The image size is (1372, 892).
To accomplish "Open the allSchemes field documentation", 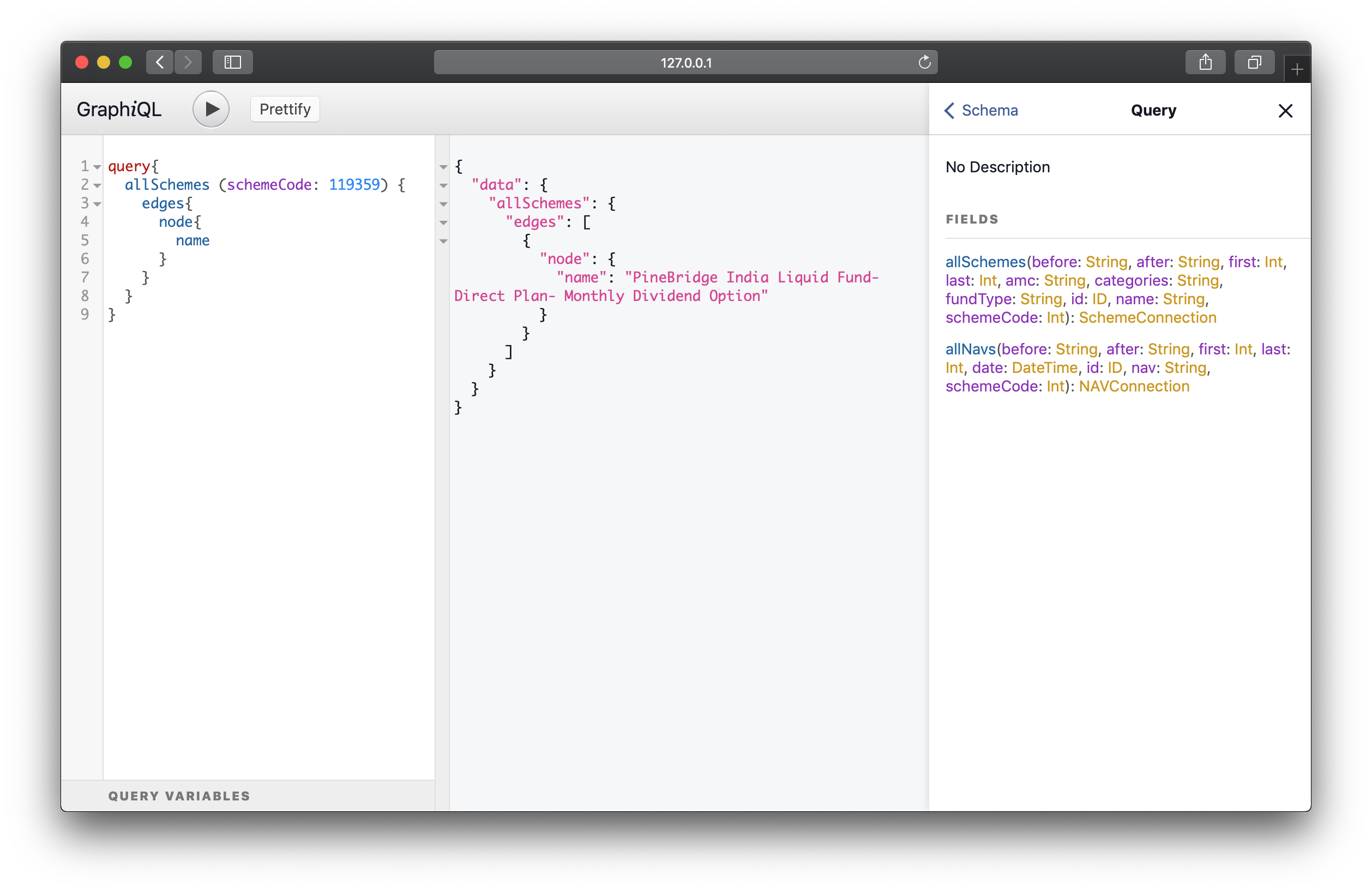I will pyautogui.click(x=985, y=262).
